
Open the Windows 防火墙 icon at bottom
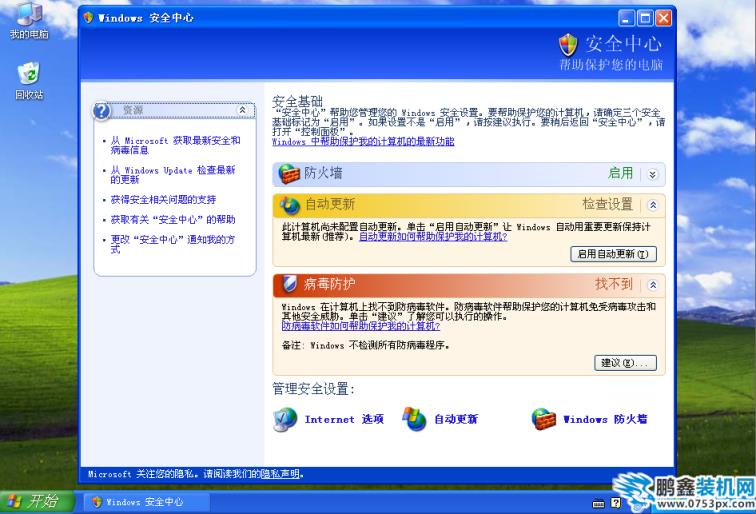543,419
